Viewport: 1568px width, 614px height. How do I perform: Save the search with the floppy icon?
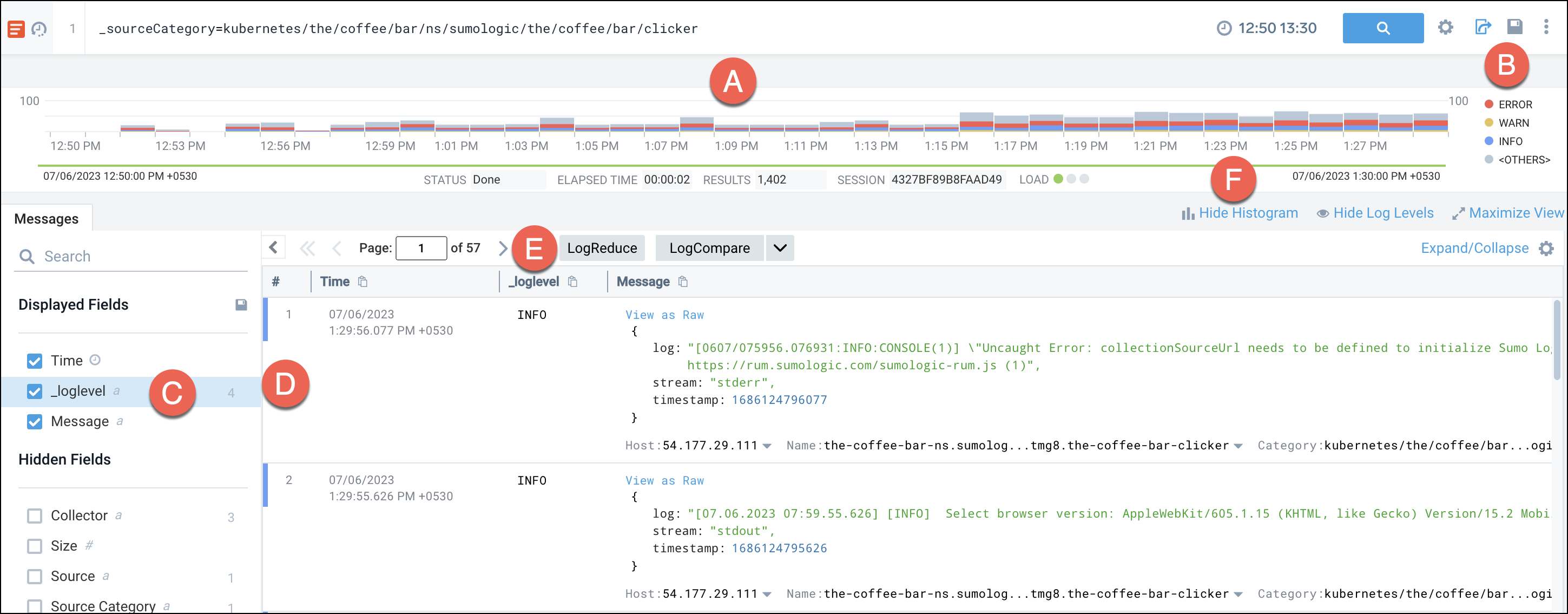pos(1514,27)
